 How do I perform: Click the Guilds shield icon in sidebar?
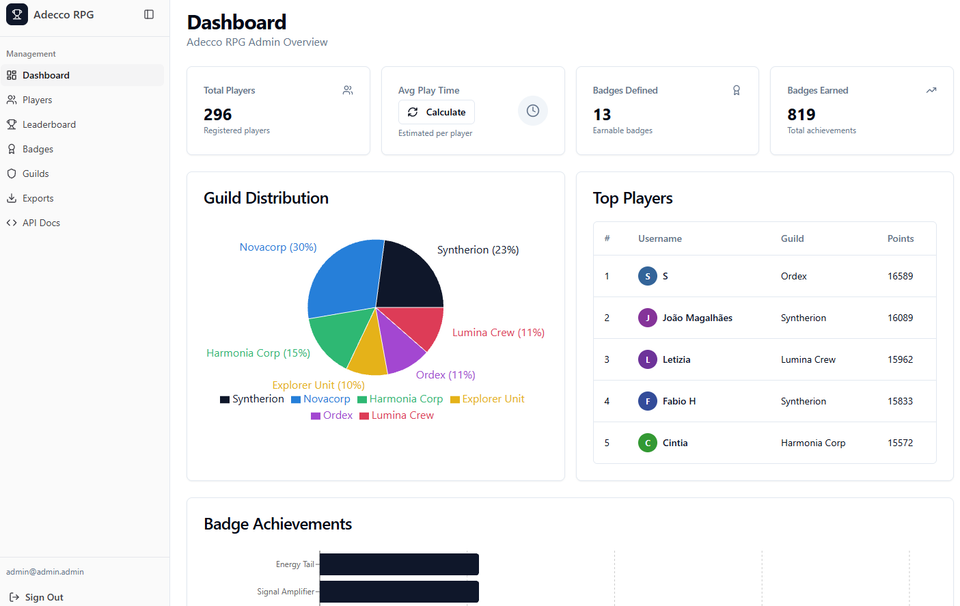tap(12, 173)
